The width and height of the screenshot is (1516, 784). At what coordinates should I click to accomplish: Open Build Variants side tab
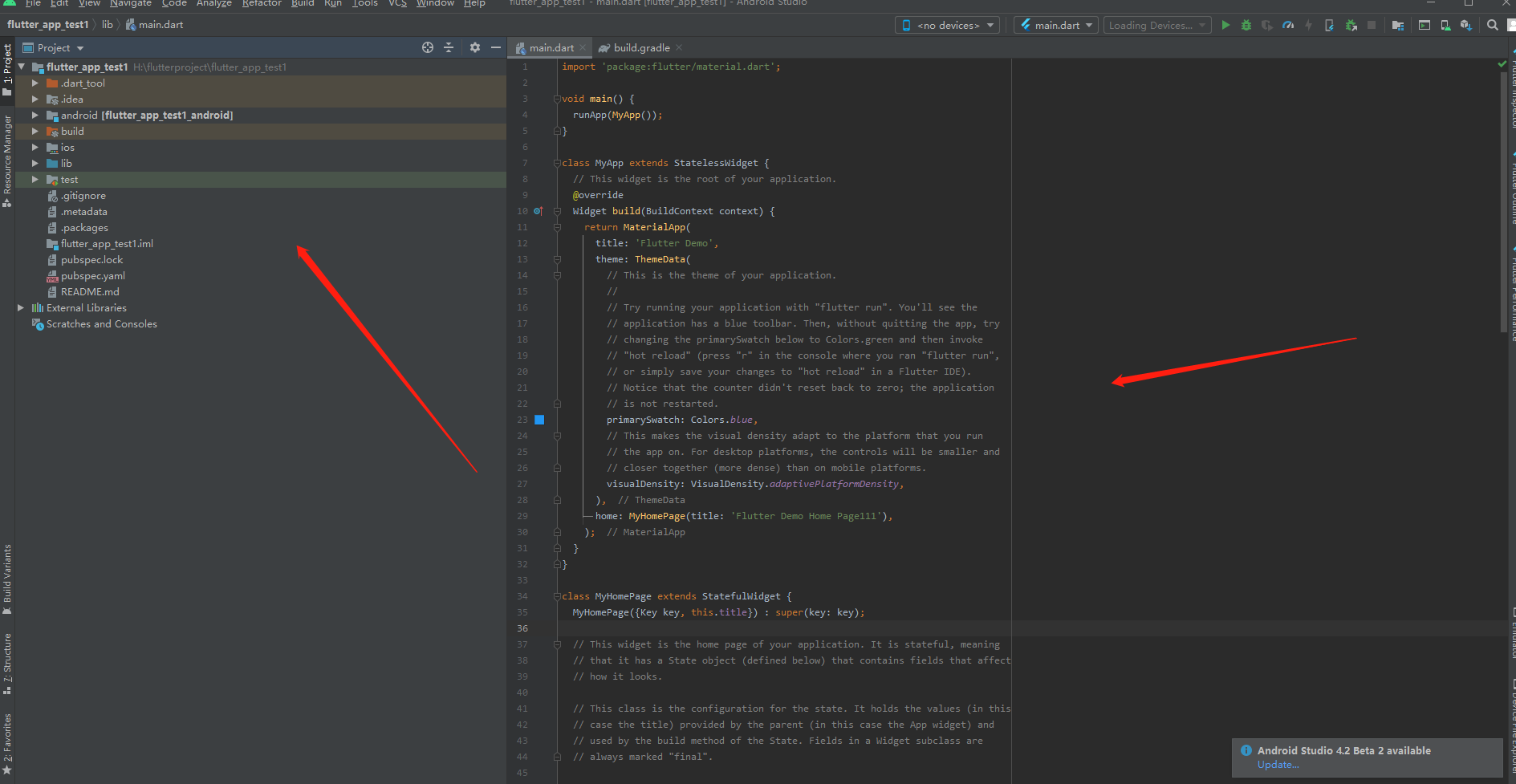coord(7,579)
